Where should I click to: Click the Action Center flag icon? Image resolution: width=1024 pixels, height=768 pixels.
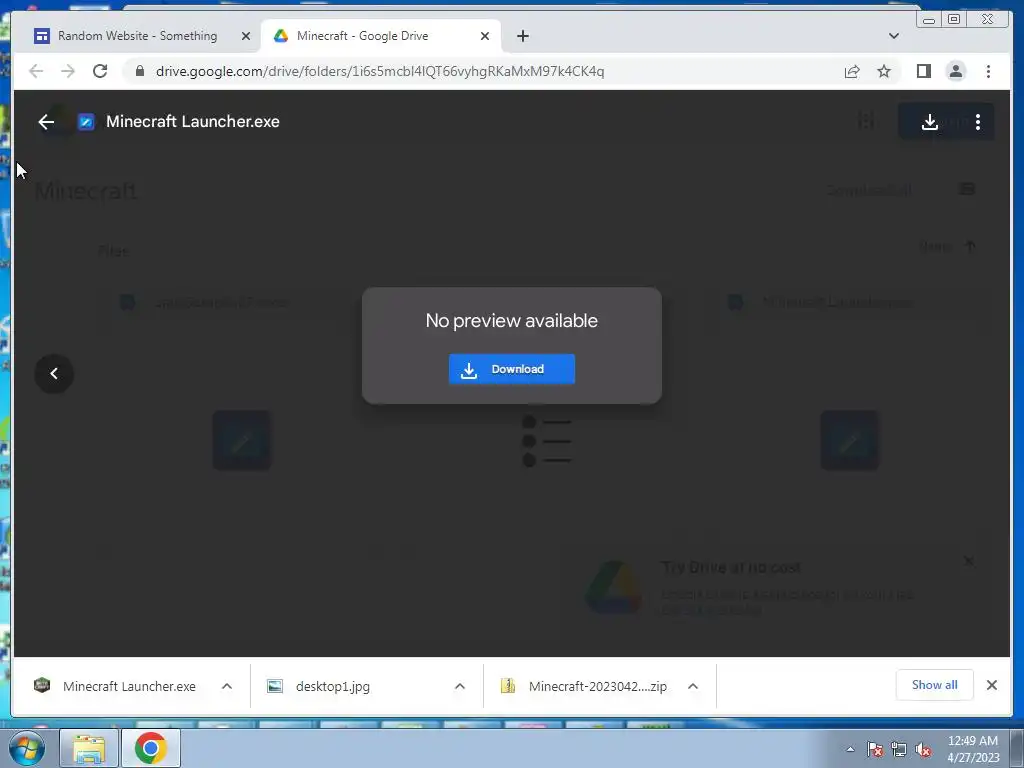(874, 750)
